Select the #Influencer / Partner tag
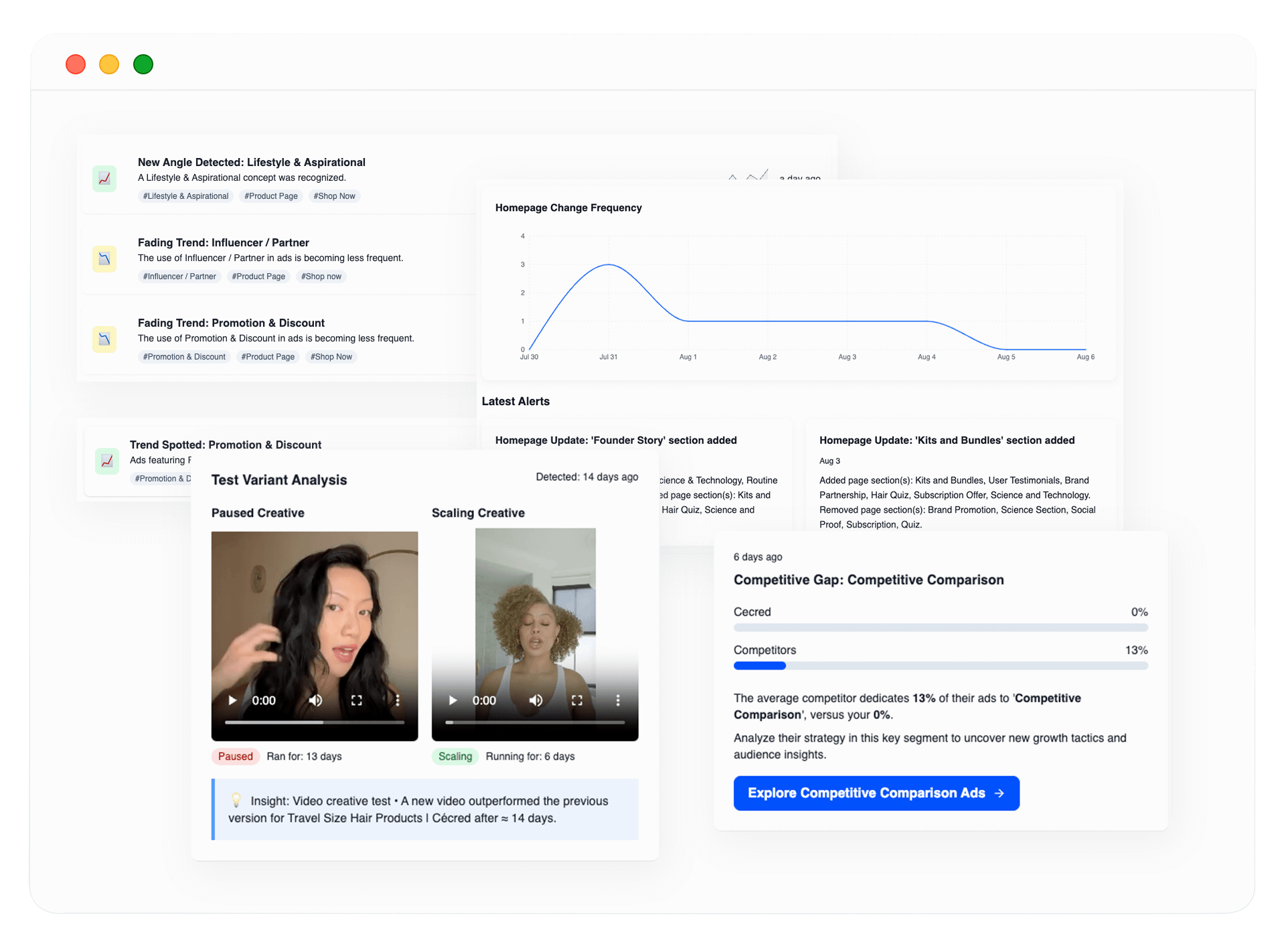Viewport: 1288px width, 936px height. (x=179, y=277)
